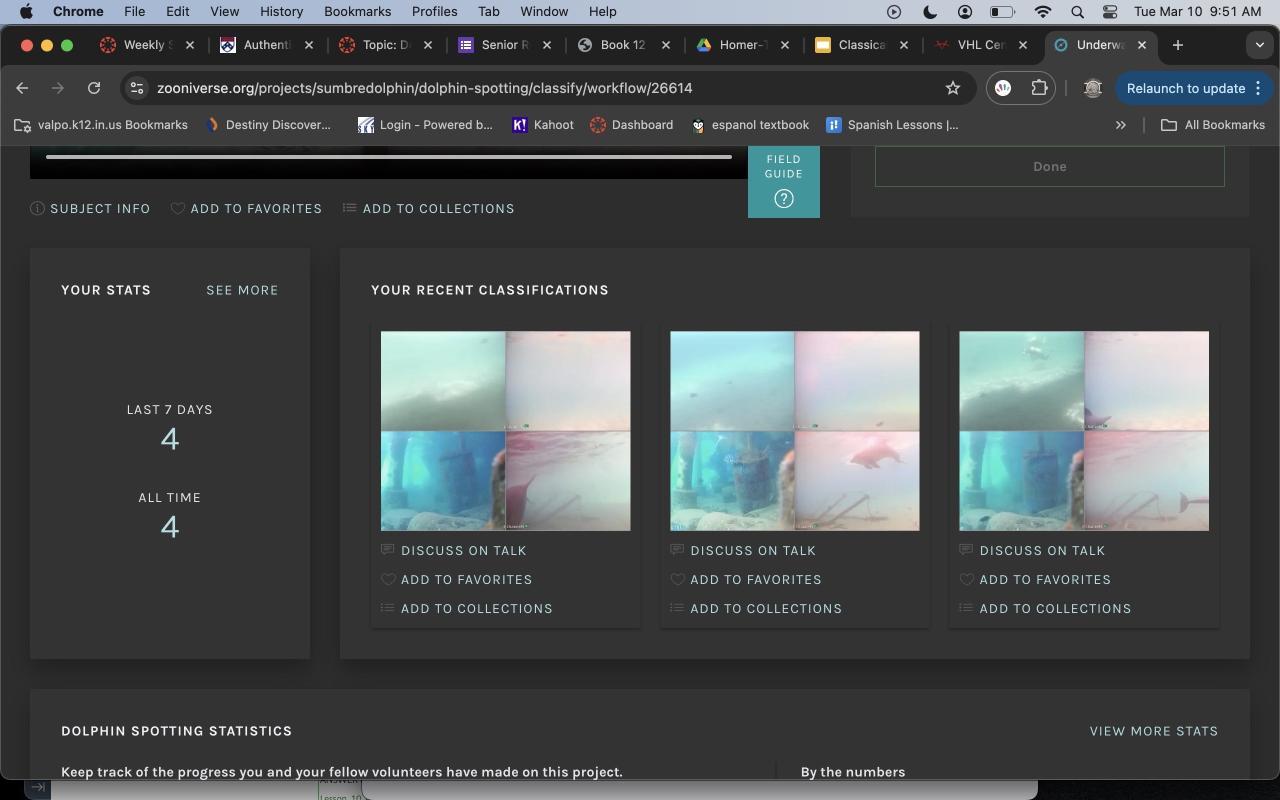Click the Subject Info icon
The image size is (1280, 800).
tap(38, 209)
